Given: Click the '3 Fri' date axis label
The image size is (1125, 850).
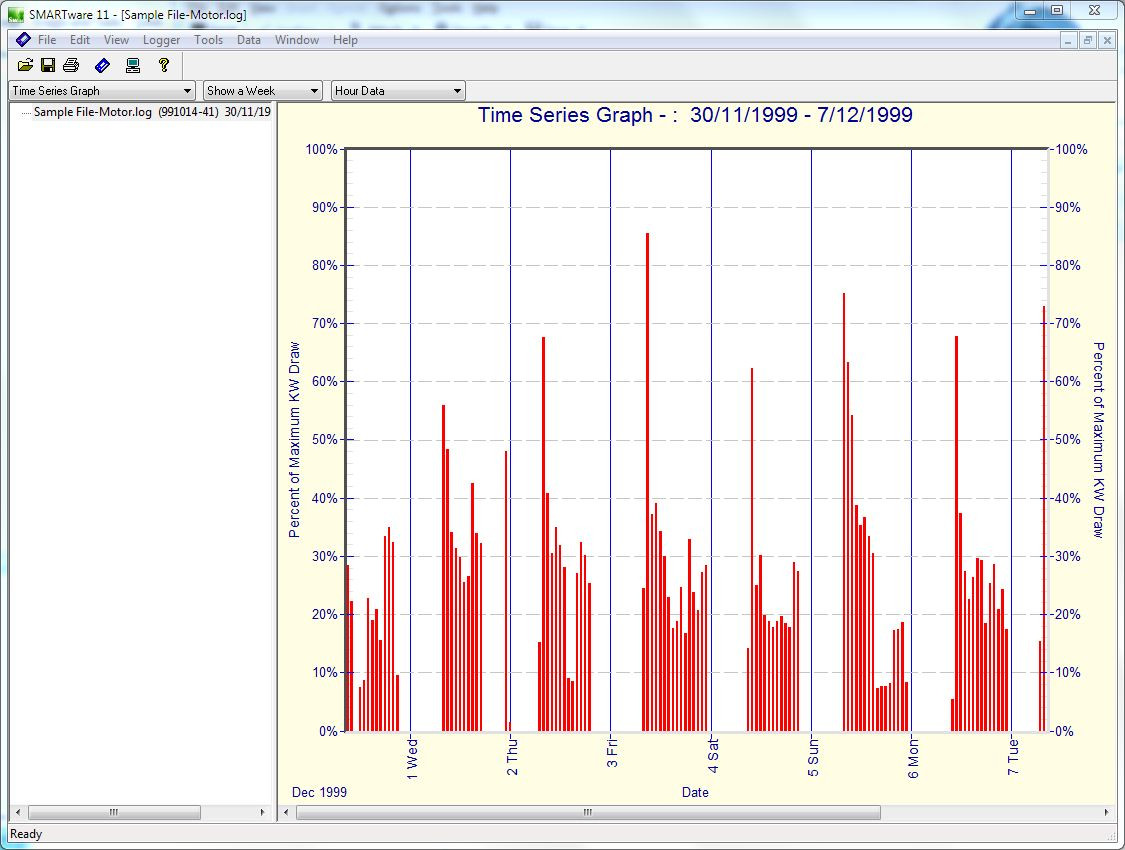Looking at the screenshot, I should click(612, 751).
